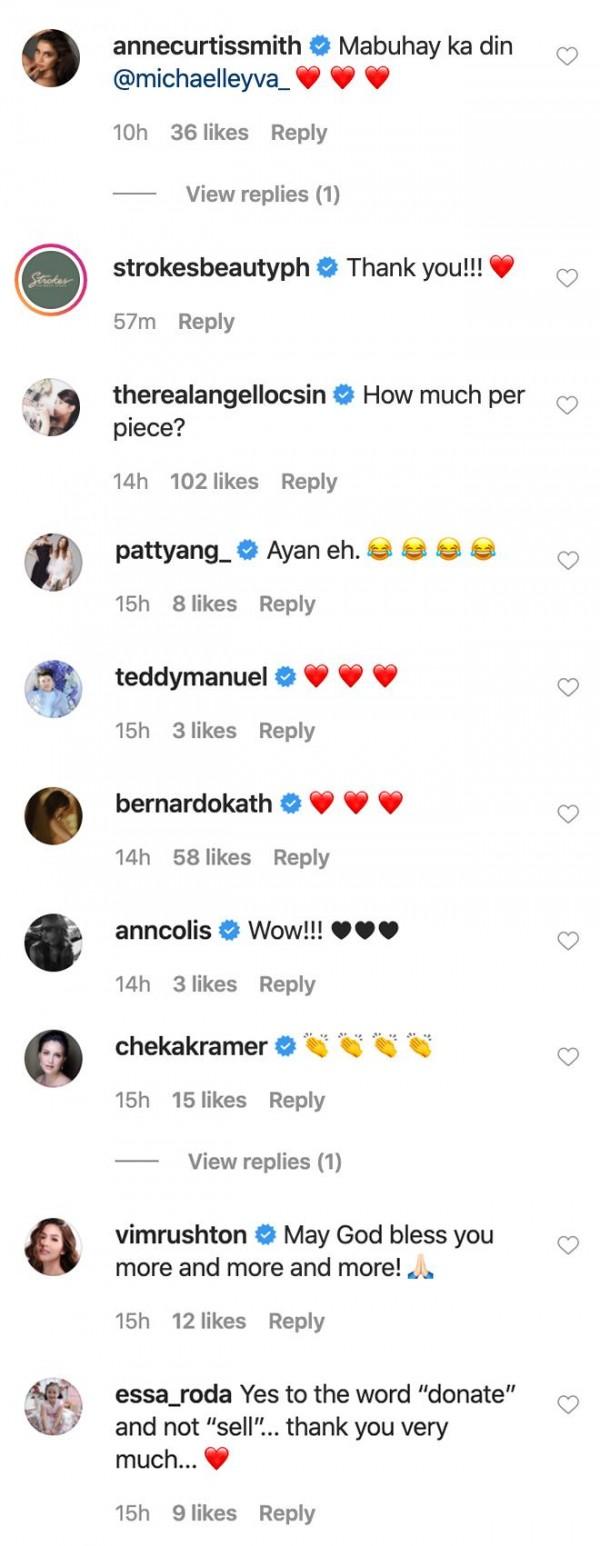Like vimrushton's "May God bless you" comment
This screenshot has width=600, height=1546.
(567, 1246)
